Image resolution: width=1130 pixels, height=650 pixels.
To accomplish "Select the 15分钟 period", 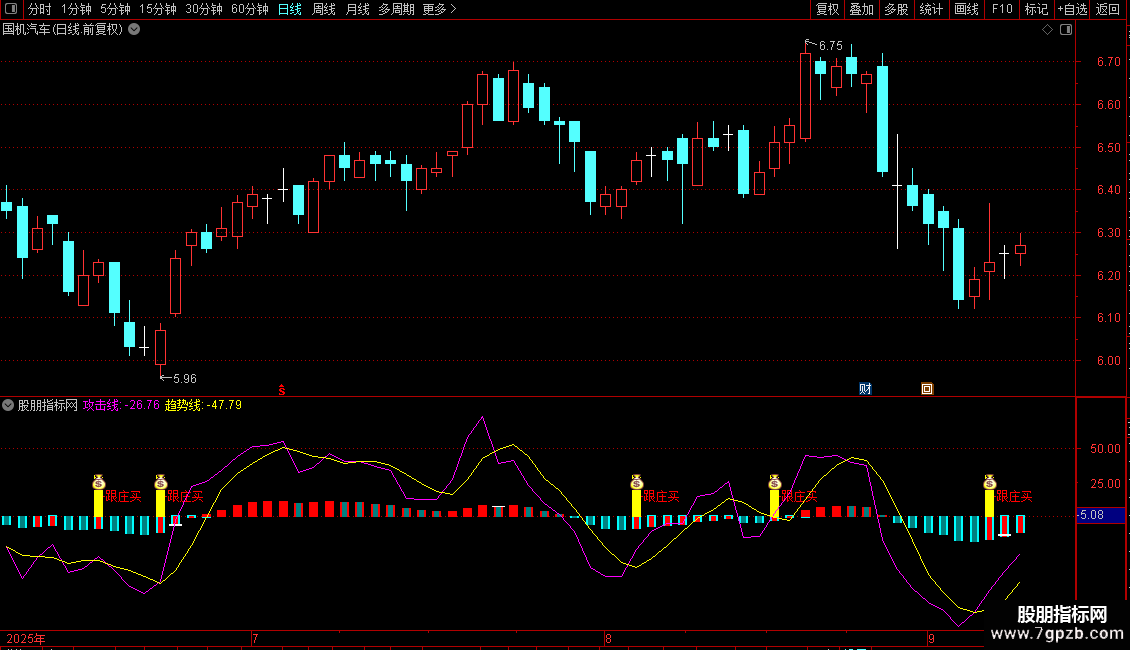I will coord(158,9).
